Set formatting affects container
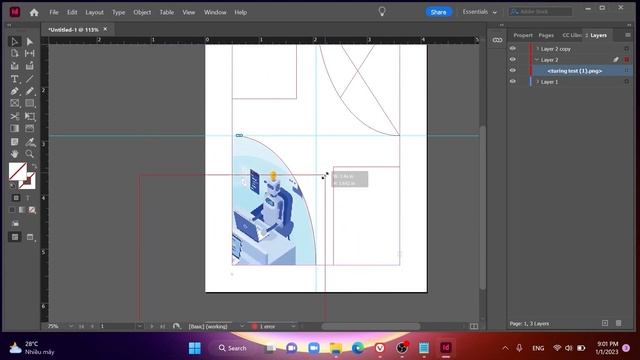Viewport: 640px width, 360px height. pyautogui.click(x=16, y=198)
